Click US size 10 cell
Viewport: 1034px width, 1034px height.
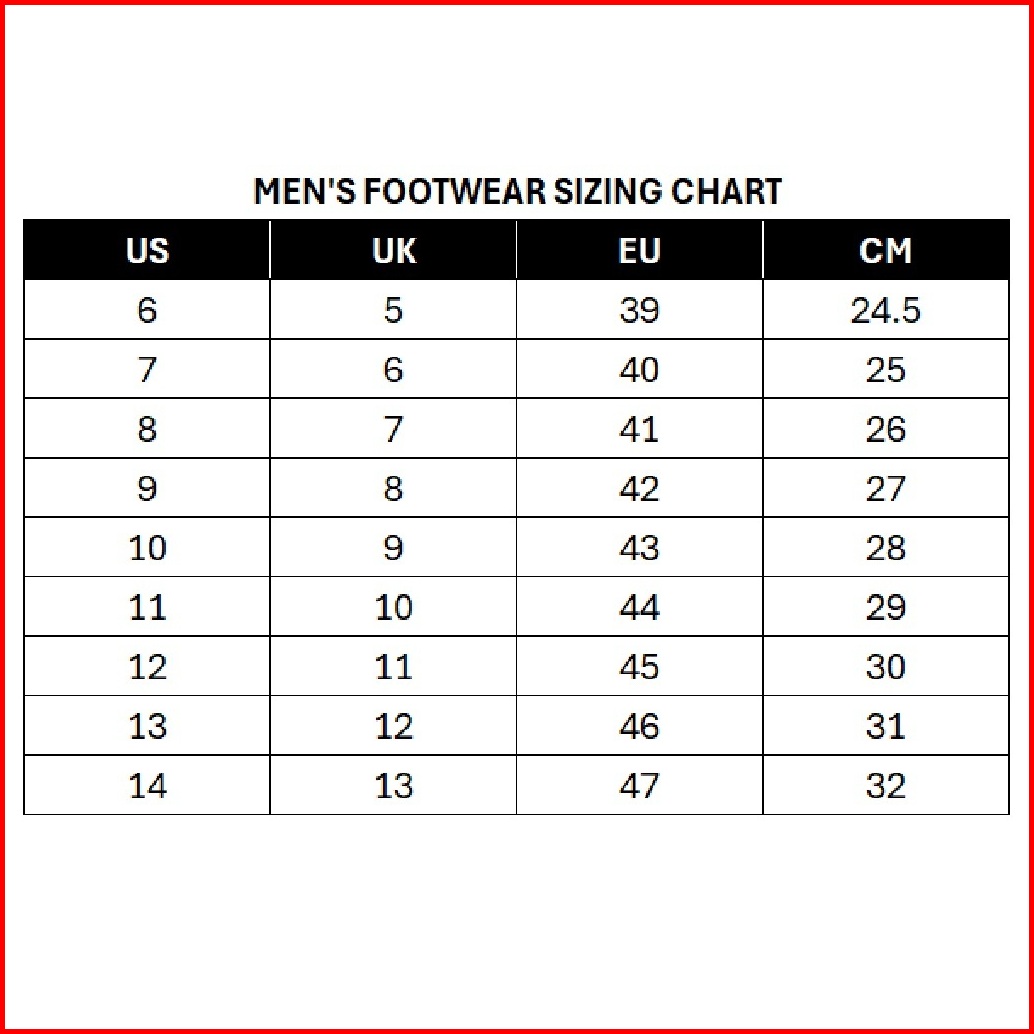pos(147,548)
